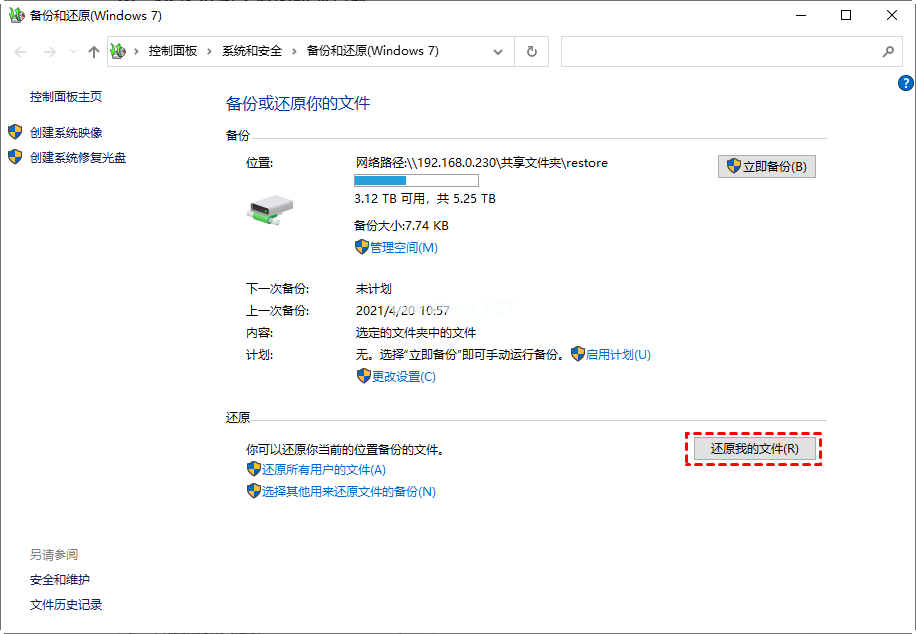Click the forward navigation arrow

pyautogui.click(x=48, y=51)
